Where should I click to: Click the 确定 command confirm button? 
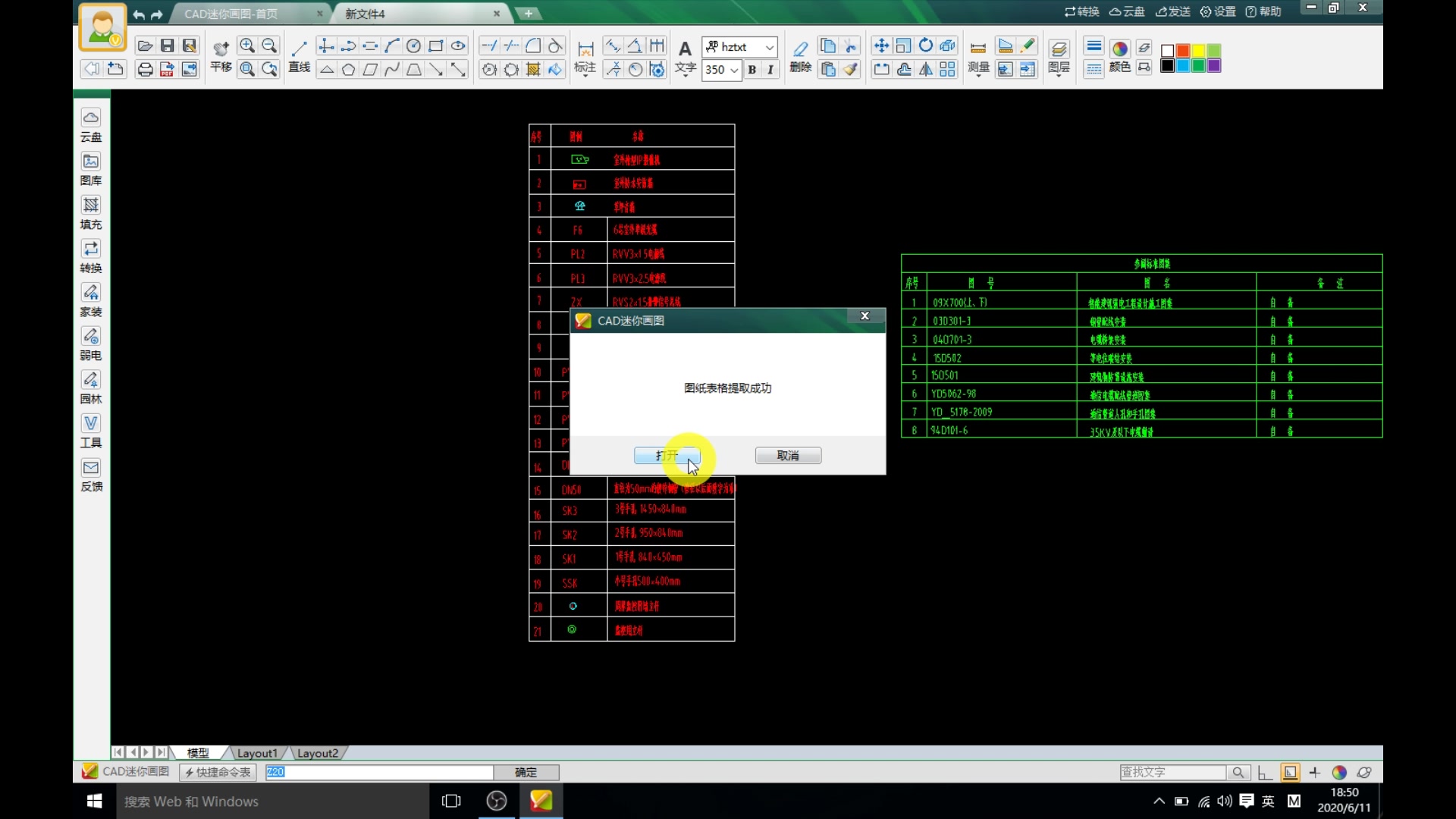[x=526, y=772]
